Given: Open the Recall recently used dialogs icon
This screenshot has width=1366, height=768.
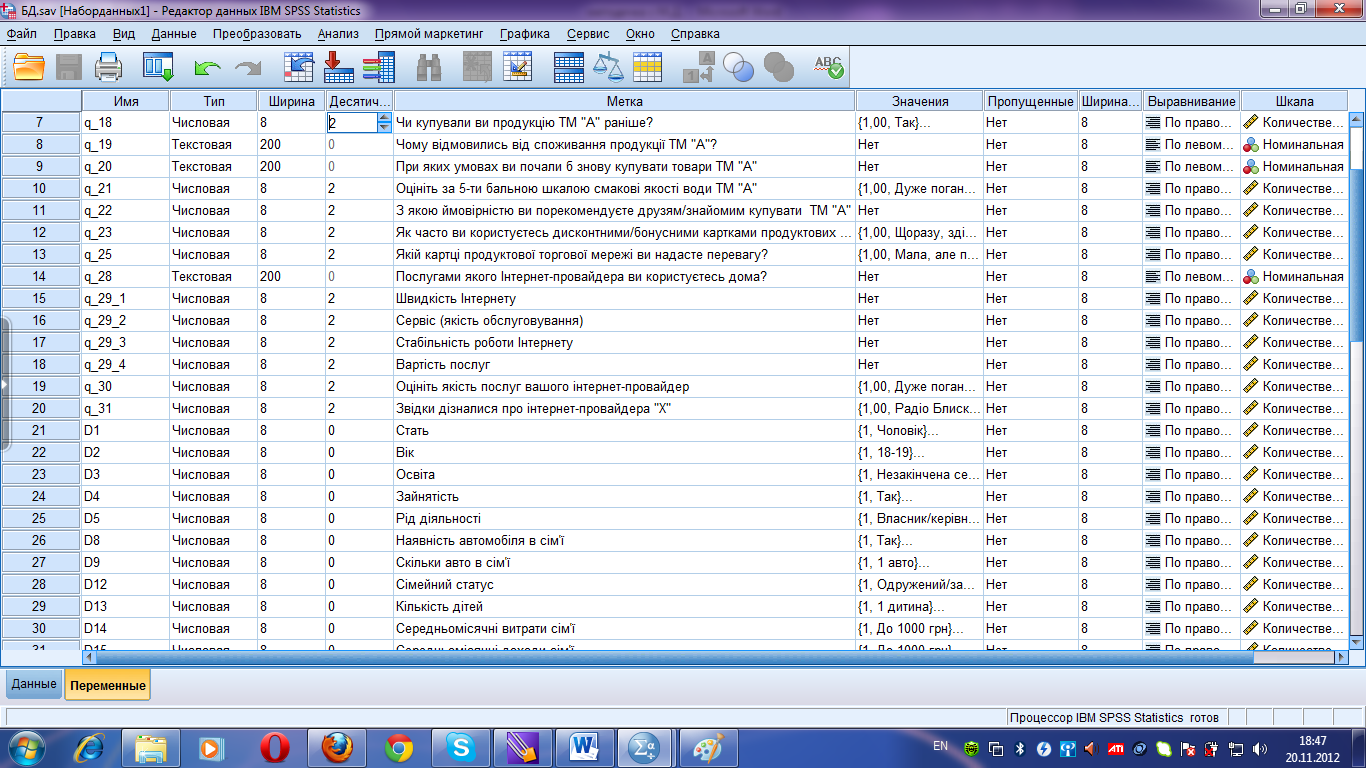Looking at the screenshot, I should (158, 67).
